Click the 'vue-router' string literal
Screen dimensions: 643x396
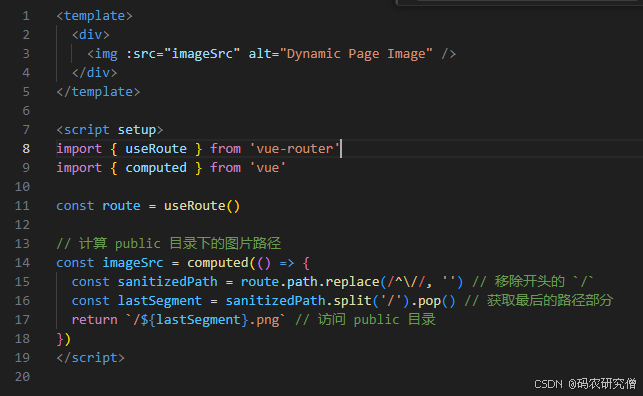294,149
